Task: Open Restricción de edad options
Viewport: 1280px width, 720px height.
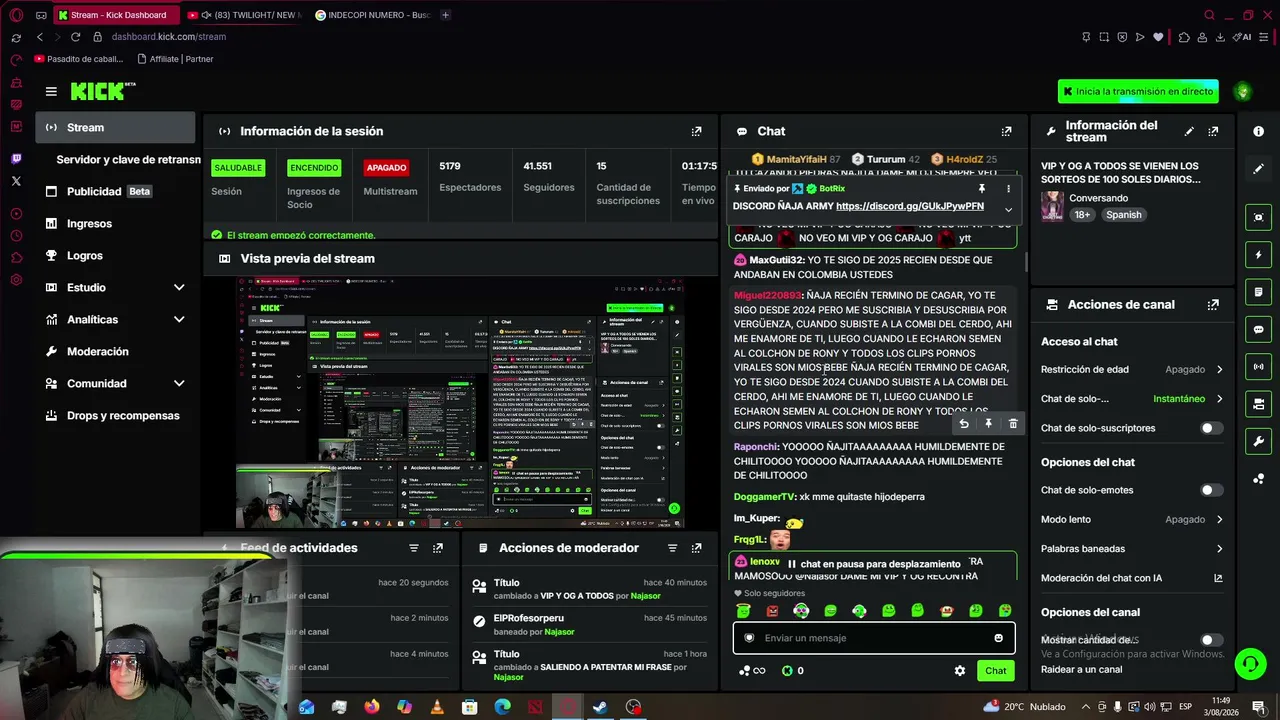Action: coord(1132,370)
